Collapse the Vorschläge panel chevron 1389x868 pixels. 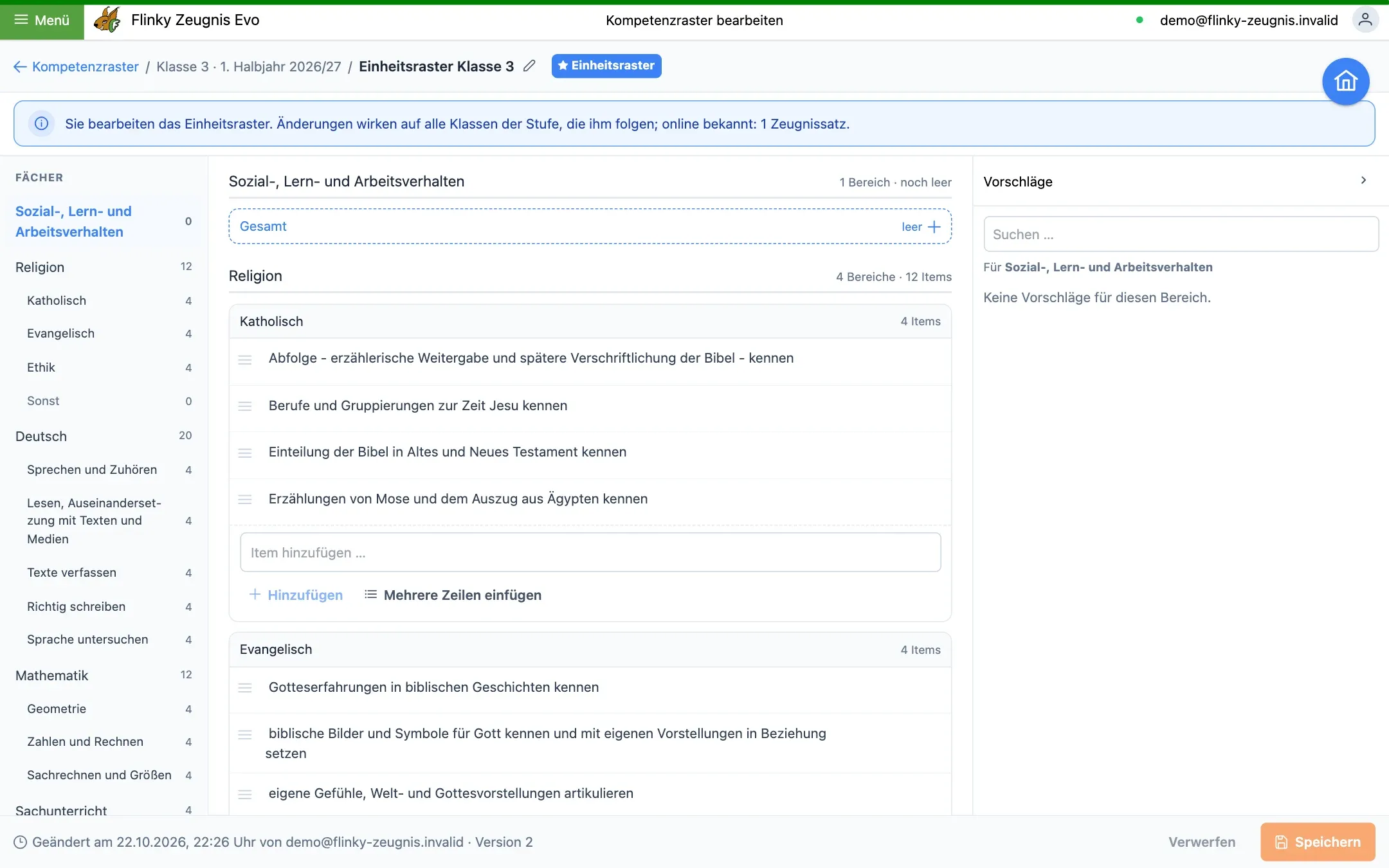tap(1363, 181)
